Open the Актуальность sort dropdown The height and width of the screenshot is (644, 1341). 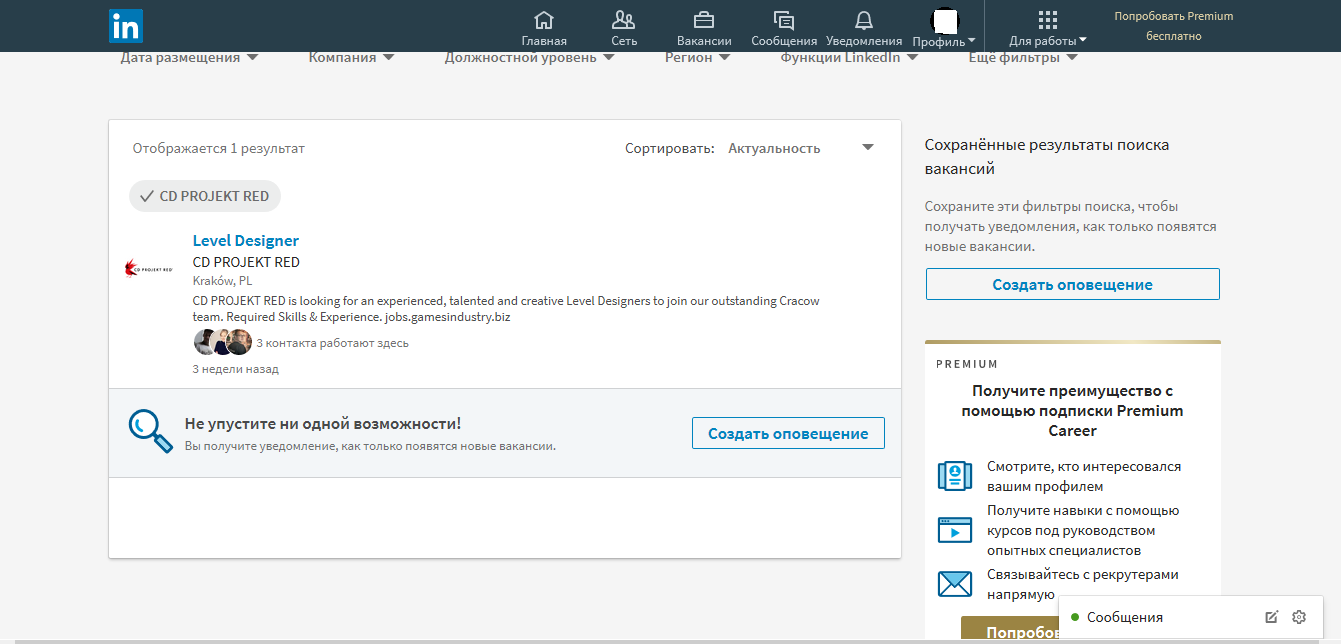point(801,148)
